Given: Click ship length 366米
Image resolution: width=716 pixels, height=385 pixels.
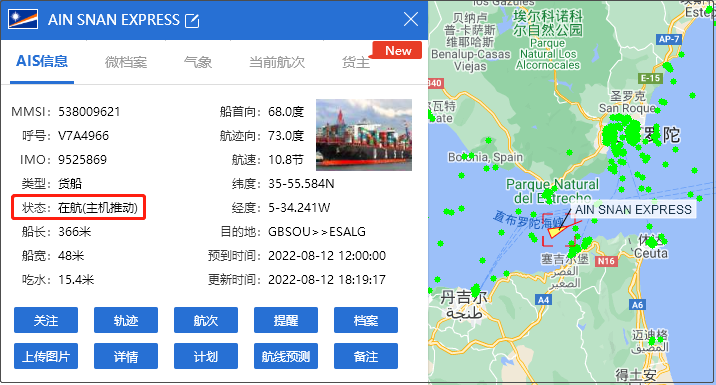Looking at the screenshot, I should pos(74,232).
